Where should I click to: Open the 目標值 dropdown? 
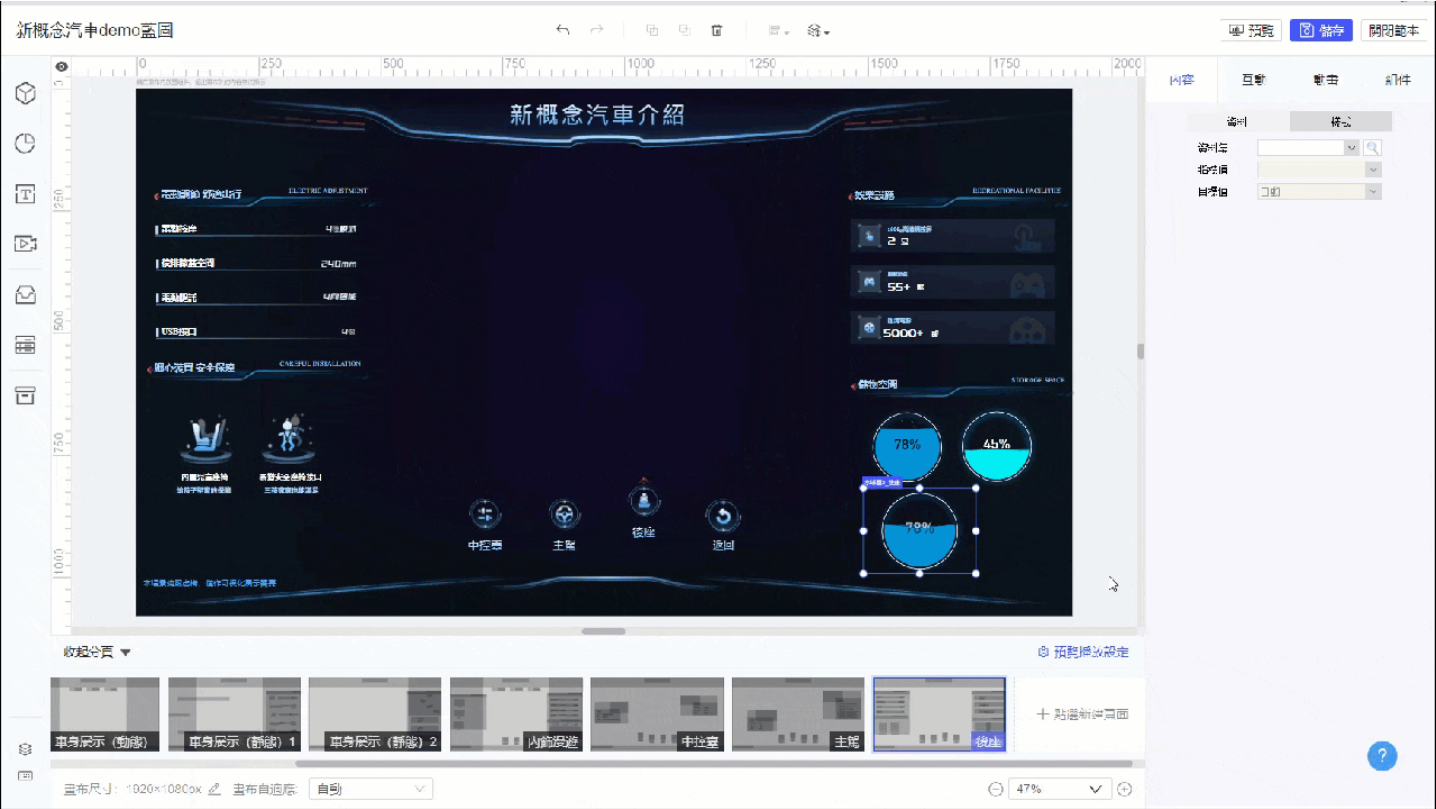click(1319, 192)
